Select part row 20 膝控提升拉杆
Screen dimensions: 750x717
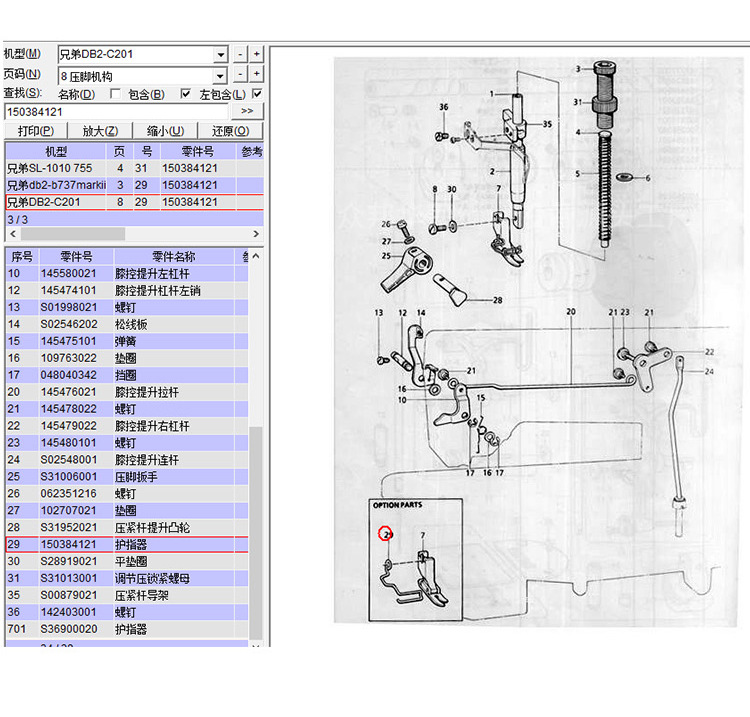click(x=127, y=392)
